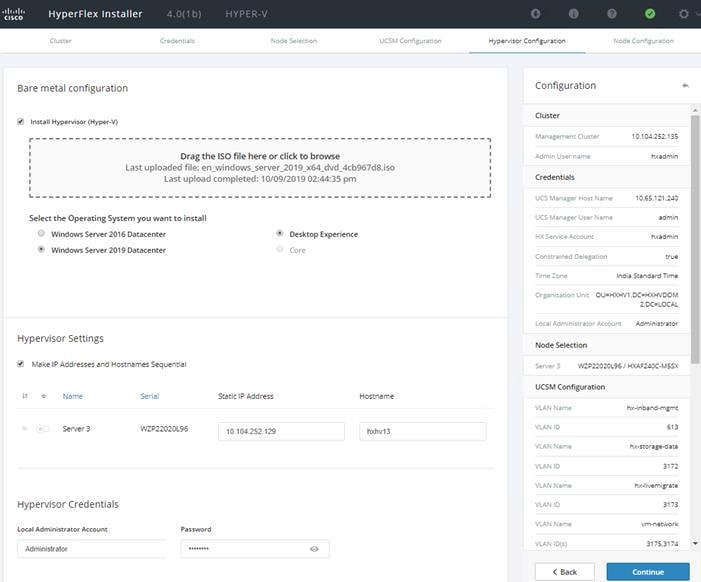Select the Core installation option
Screen dimensions: 701x582
click(280, 249)
